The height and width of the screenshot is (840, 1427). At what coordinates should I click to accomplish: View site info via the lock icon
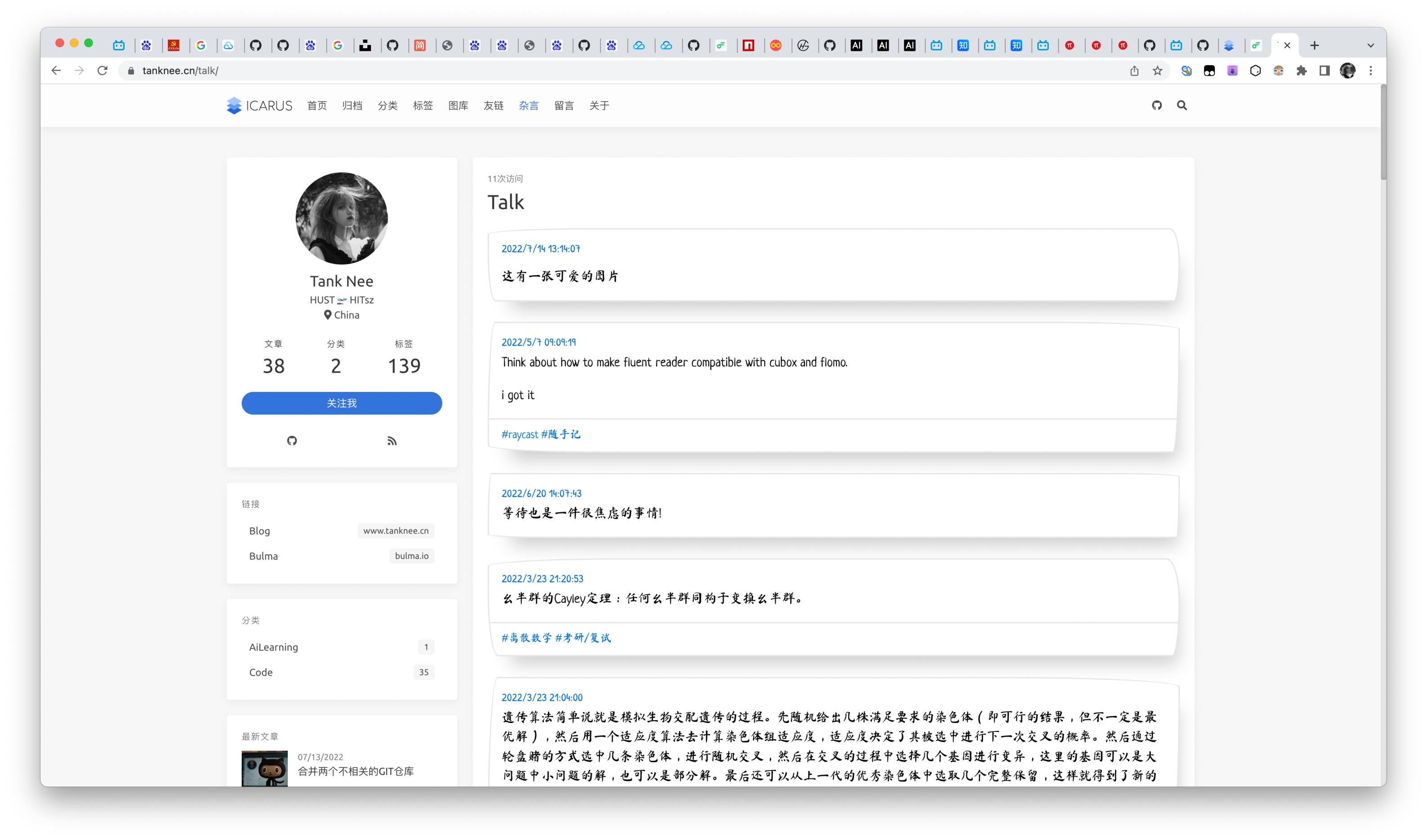pyautogui.click(x=131, y=71)
